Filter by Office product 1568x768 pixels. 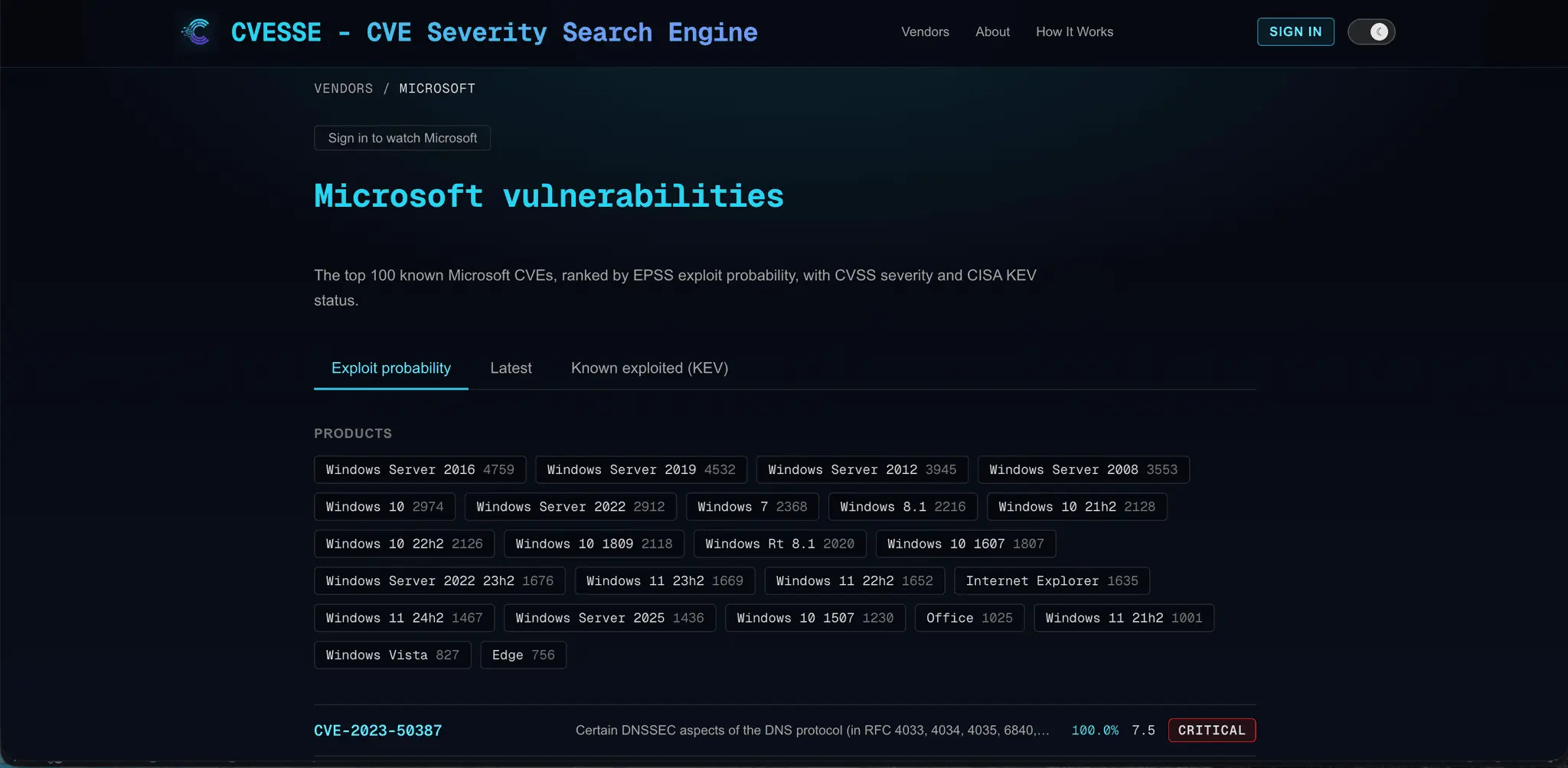point(969,618)
